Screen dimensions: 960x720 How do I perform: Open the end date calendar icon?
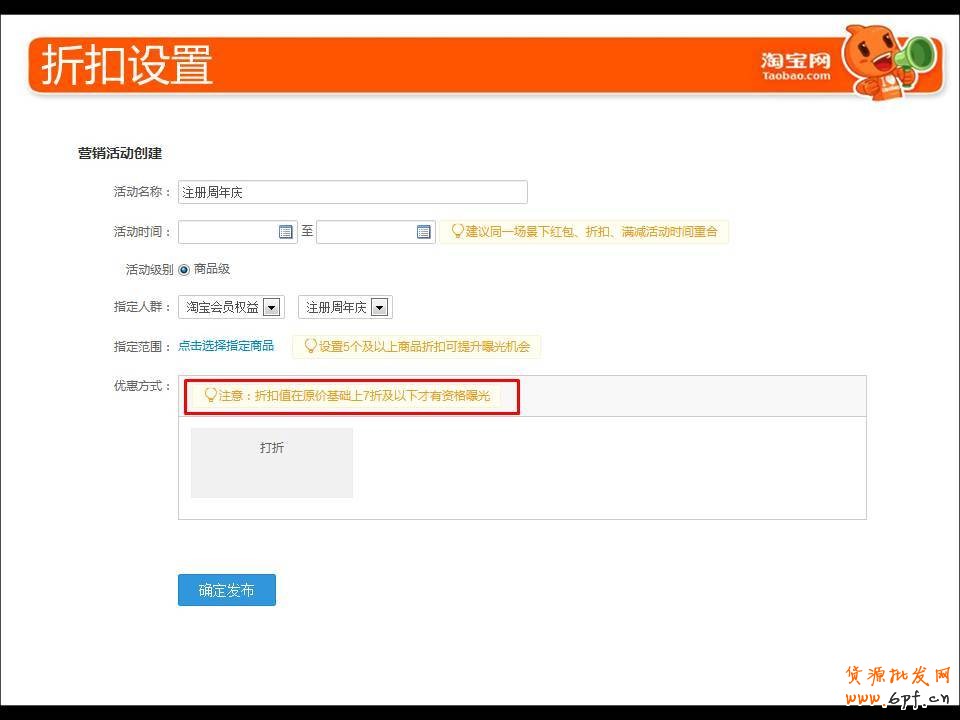point(424,232)
